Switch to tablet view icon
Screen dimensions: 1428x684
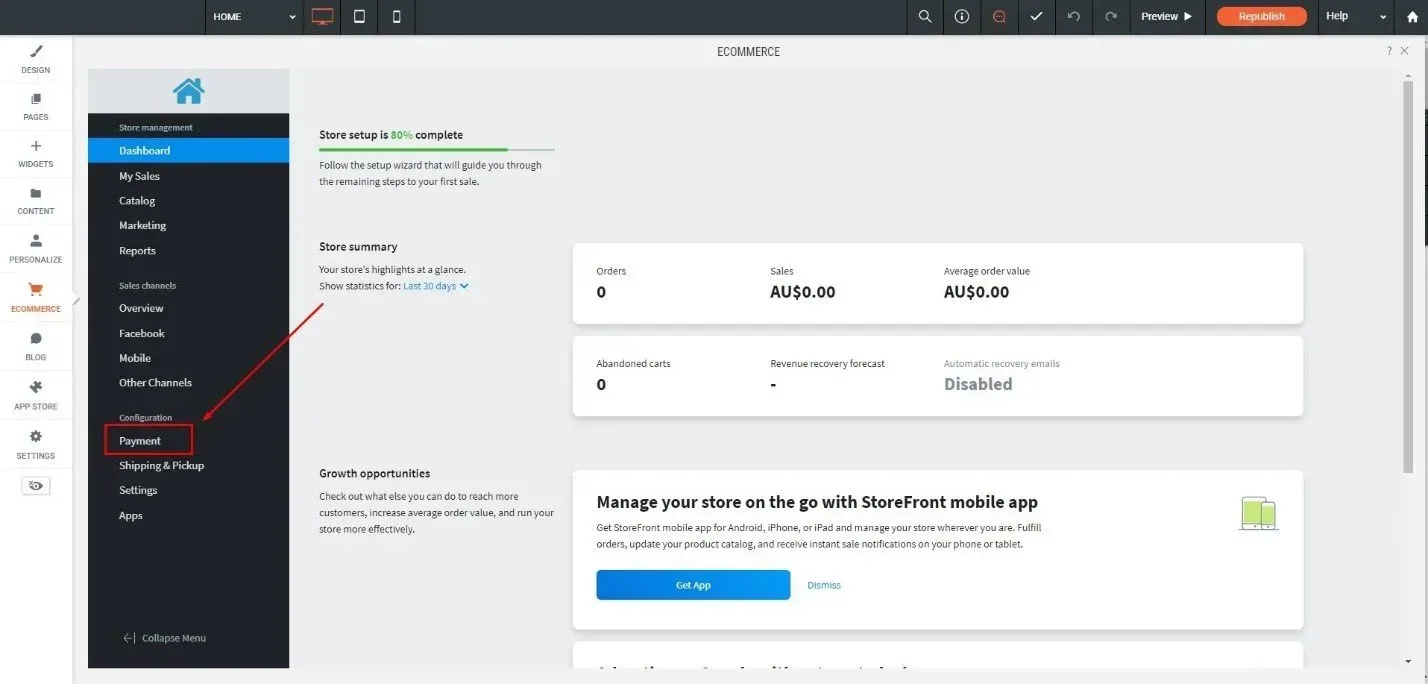tap(359, 17)
